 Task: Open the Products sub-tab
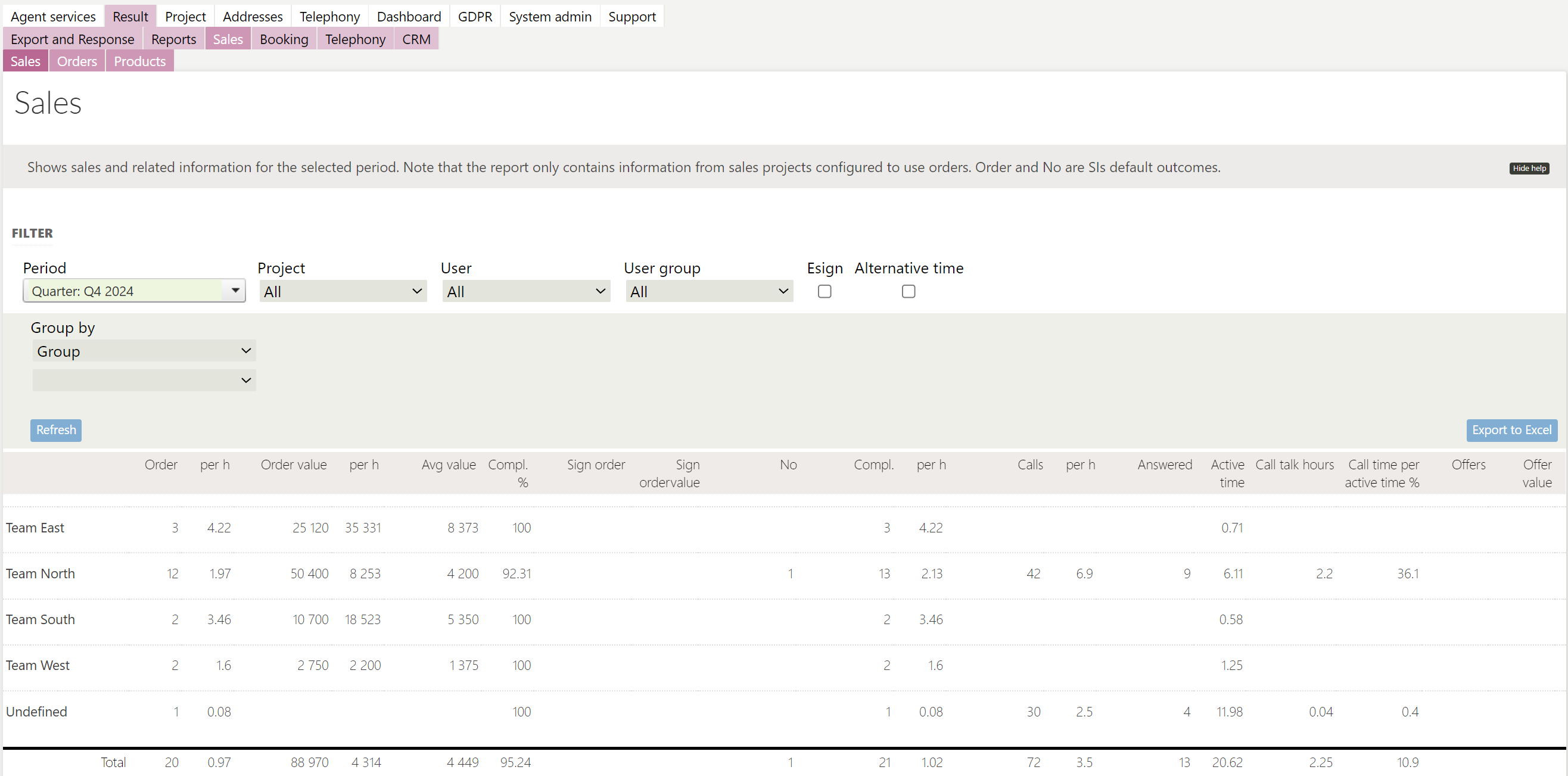coord(139,61)
